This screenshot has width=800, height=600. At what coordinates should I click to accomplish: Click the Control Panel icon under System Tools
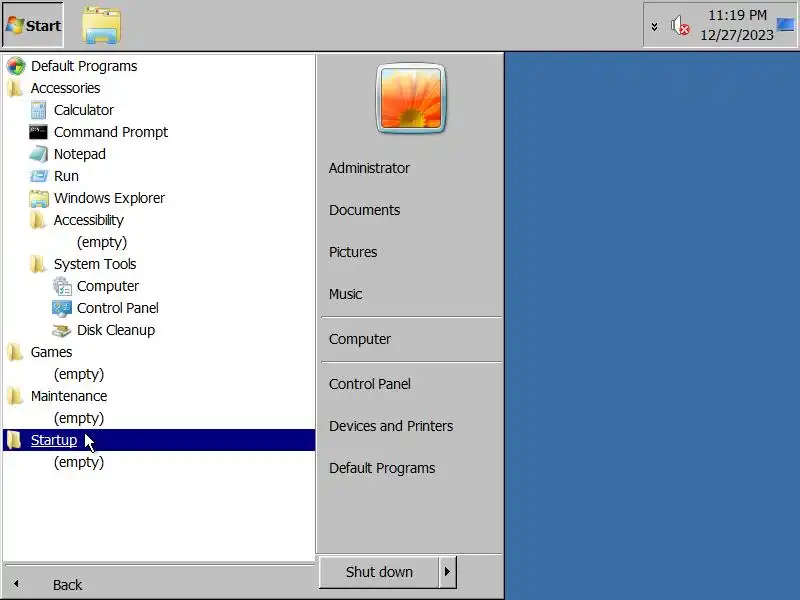pyautogui.click(x=62, y=308)
